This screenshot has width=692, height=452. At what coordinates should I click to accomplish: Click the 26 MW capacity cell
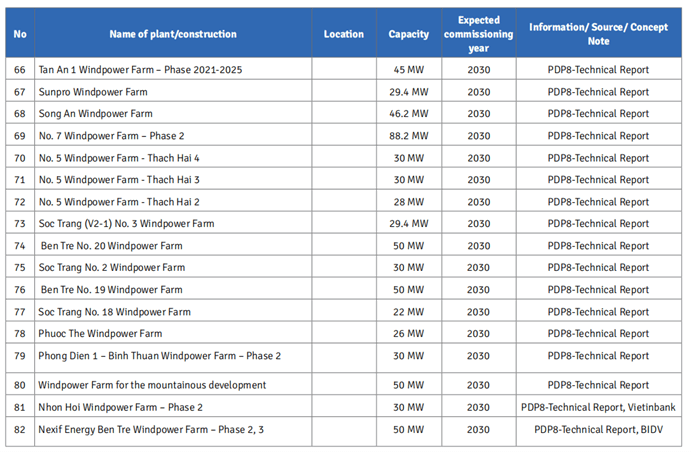pos(408,334)
